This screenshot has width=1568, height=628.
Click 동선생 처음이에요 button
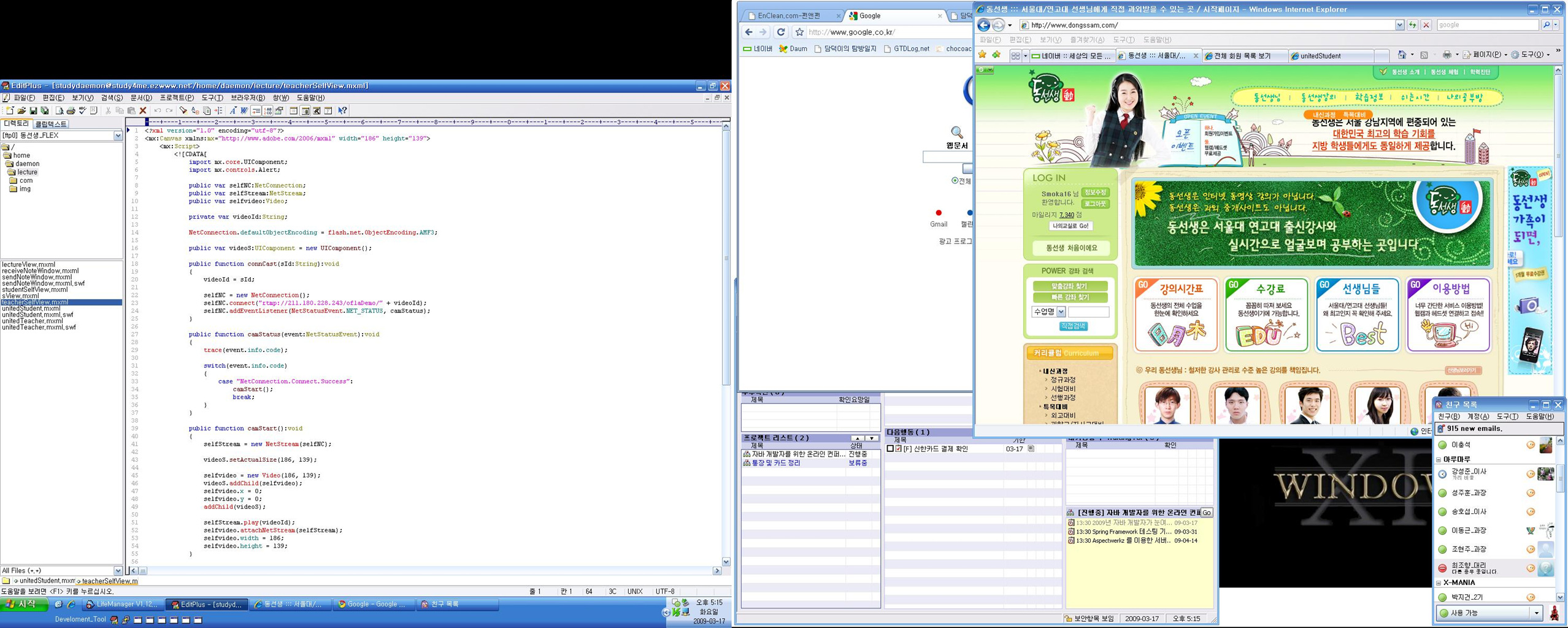tap(1071, 248)
